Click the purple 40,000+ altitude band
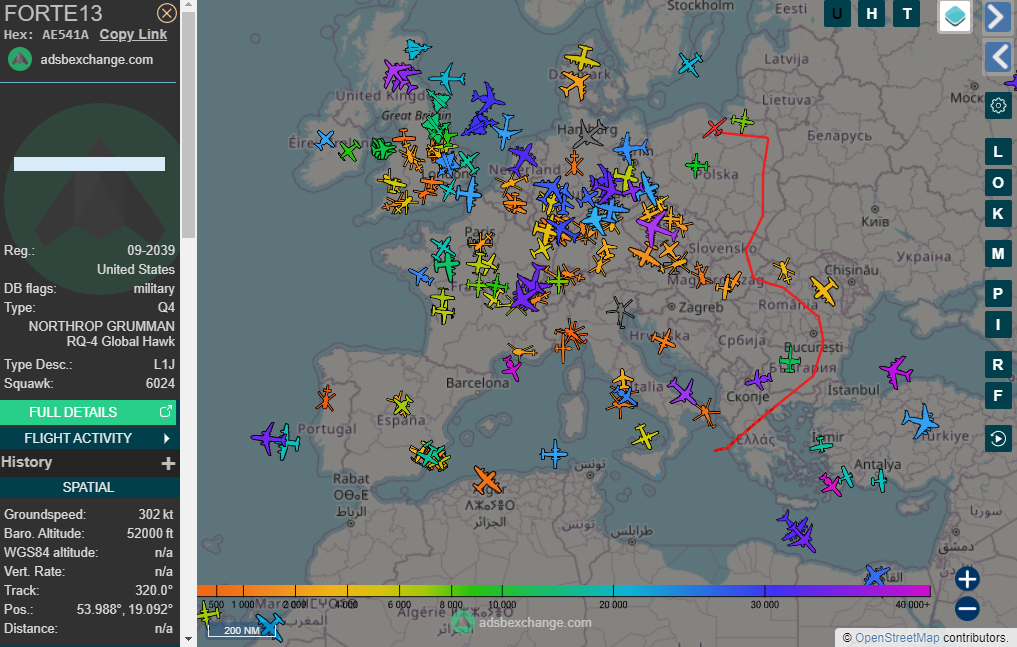This screenshot has width=1017, height=647. (x=911, y=590)
